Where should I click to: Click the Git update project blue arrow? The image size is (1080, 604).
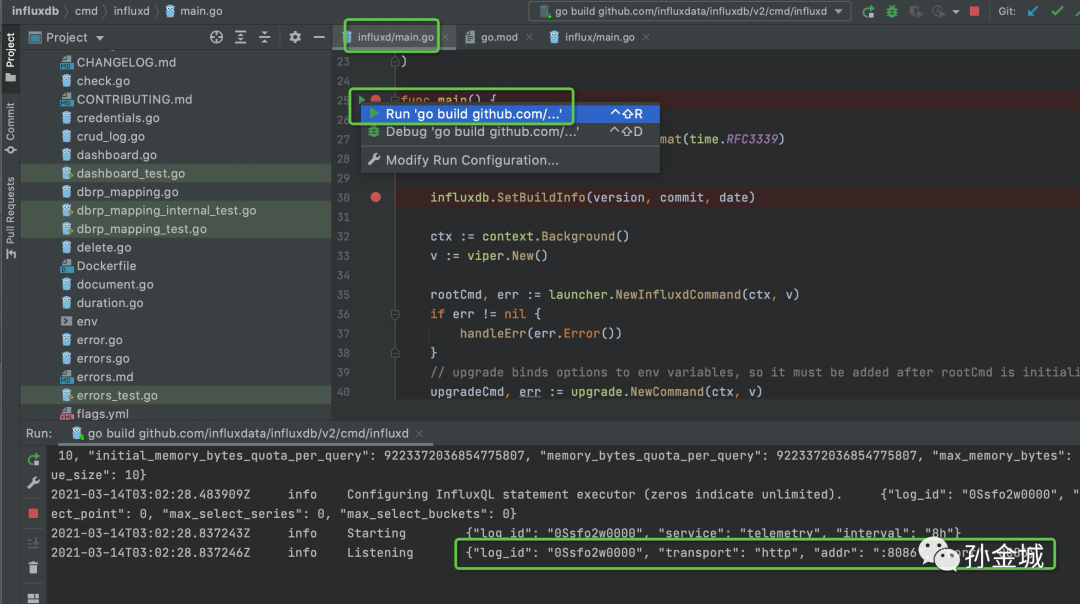point(1033,12)
